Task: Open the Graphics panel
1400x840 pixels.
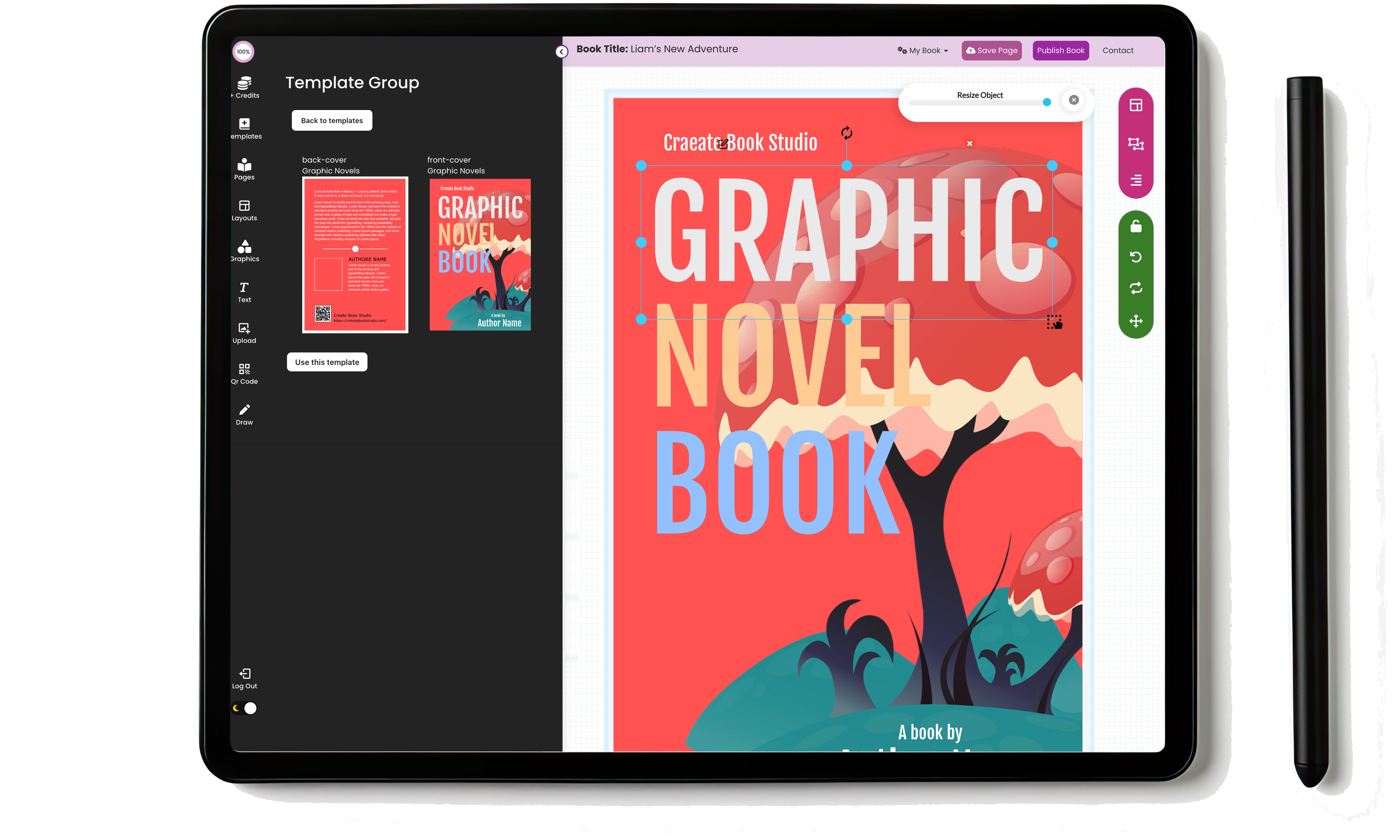Action: pyautogui.click(x=244, y=251)
